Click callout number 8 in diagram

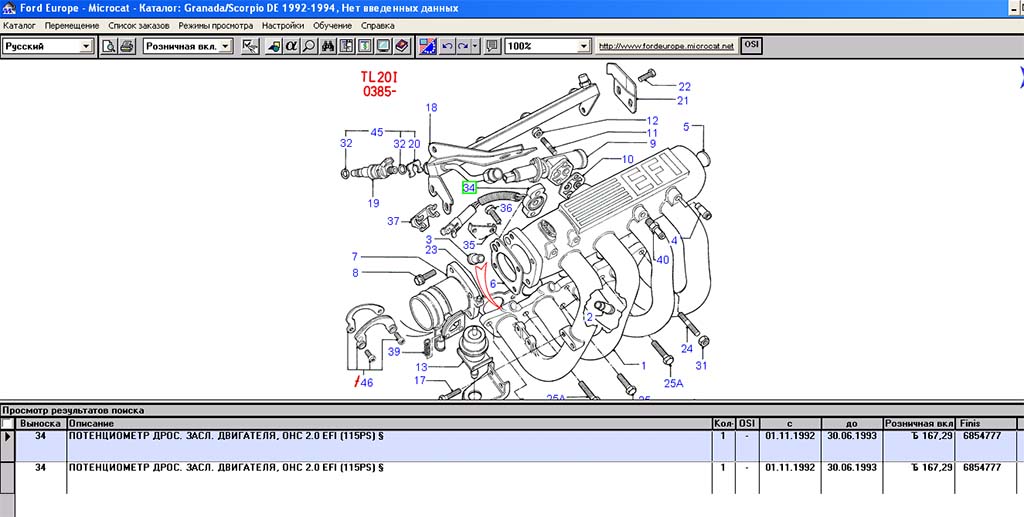pyautogui.click(x=355, y=273)
